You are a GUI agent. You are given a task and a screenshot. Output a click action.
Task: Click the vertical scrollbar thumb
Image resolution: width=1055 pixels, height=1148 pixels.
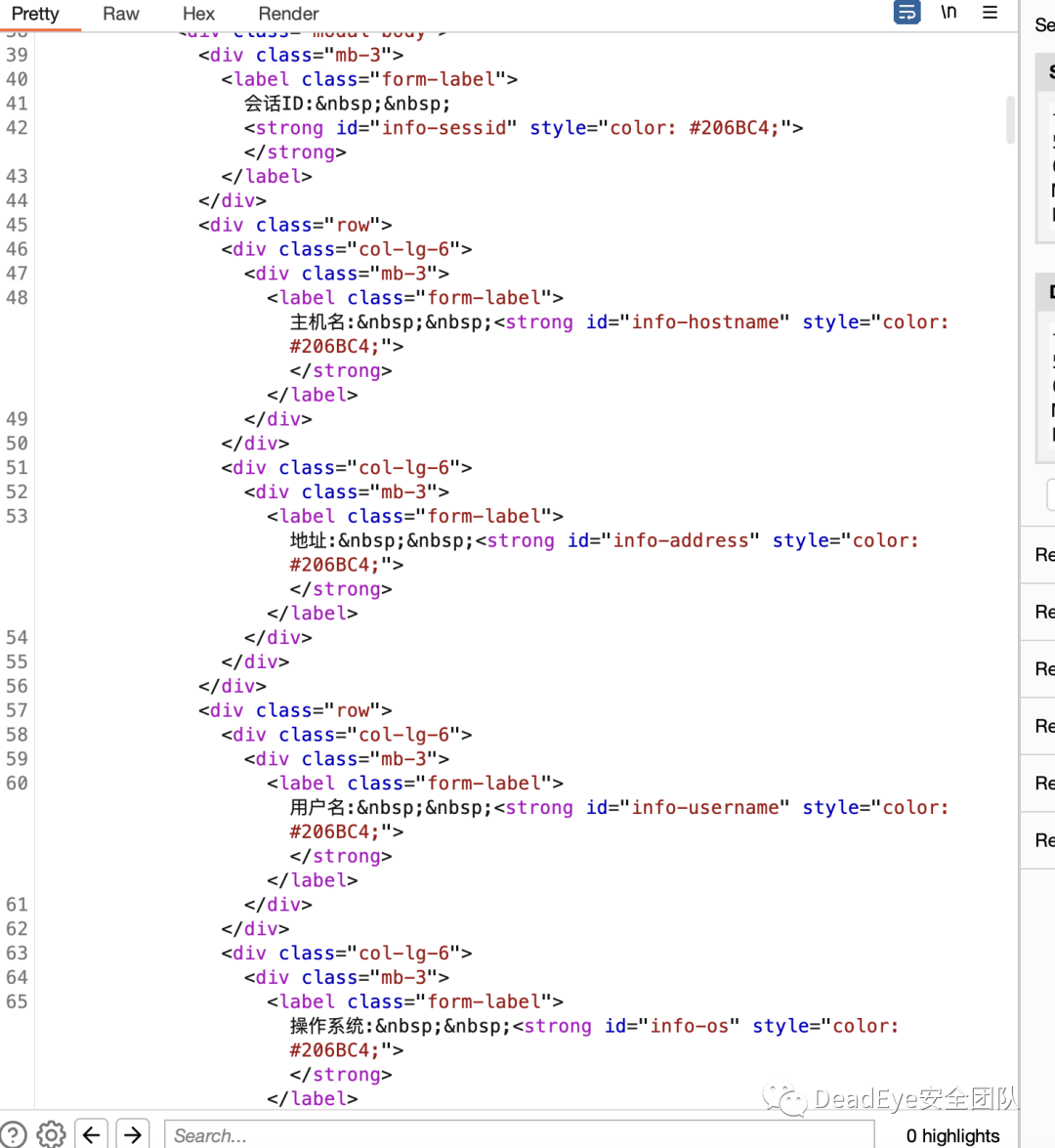pos(1010,119)
